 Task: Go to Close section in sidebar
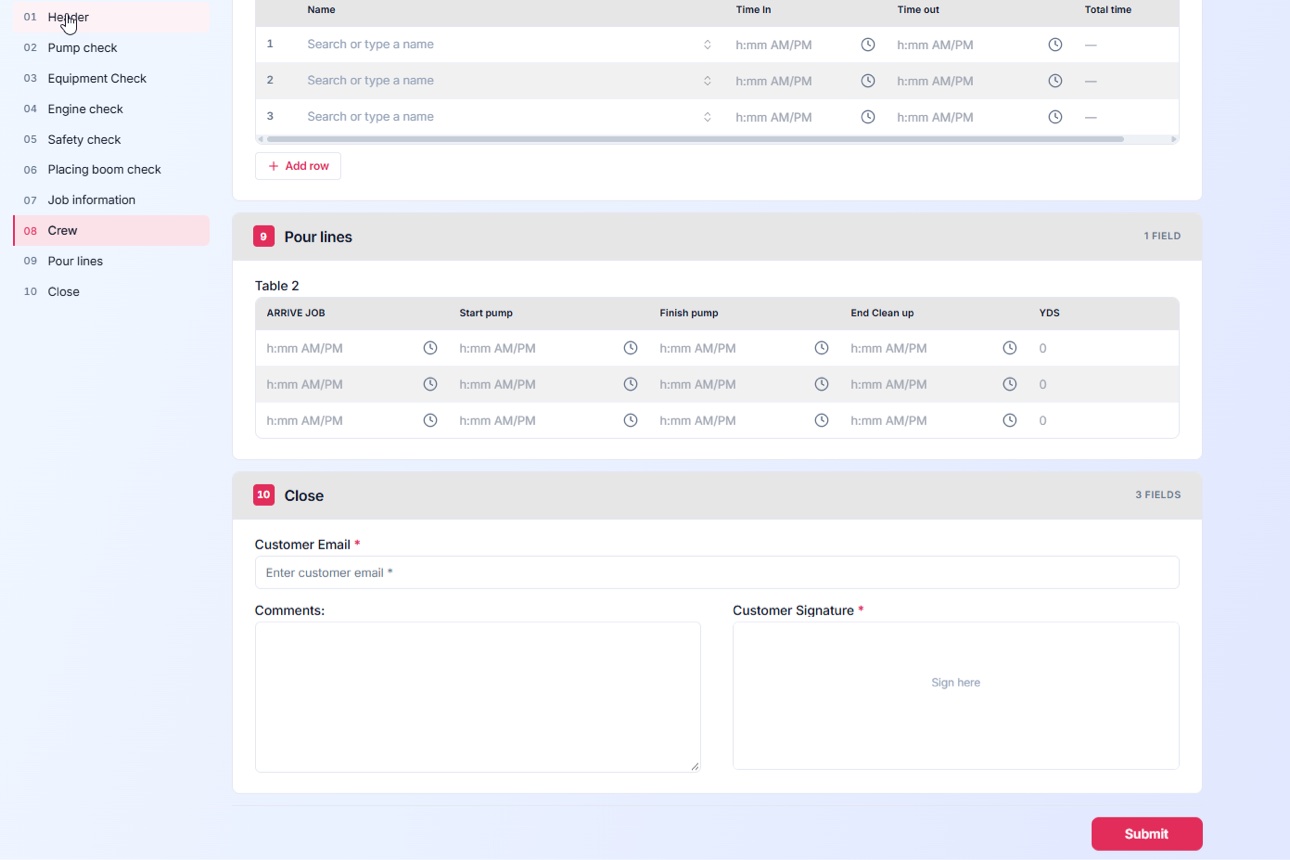111,292
